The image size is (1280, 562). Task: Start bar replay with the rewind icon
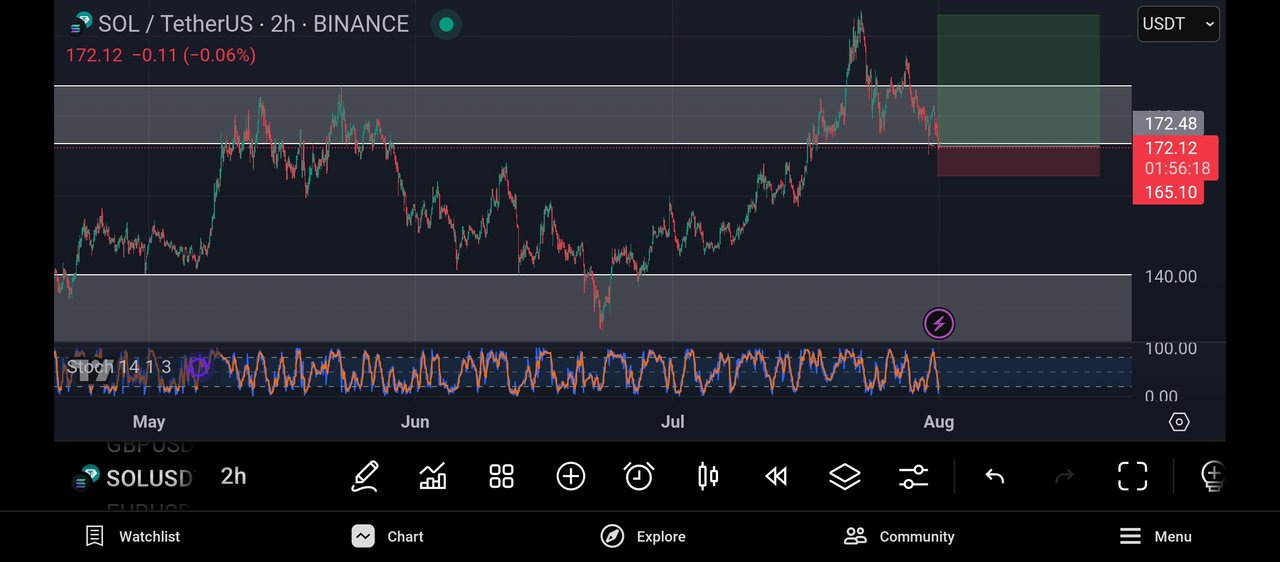[x=776, y=476]
